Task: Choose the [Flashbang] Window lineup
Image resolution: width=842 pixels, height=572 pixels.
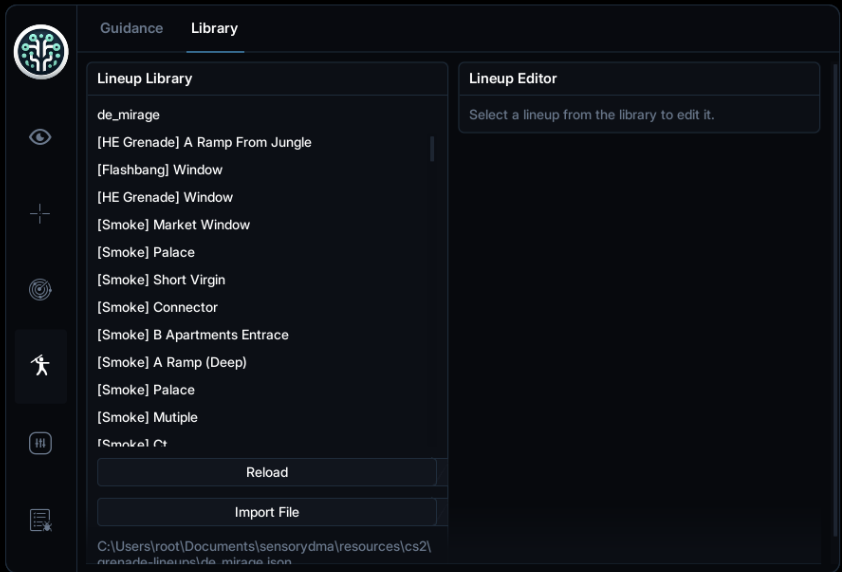Action: click(159, 170)
